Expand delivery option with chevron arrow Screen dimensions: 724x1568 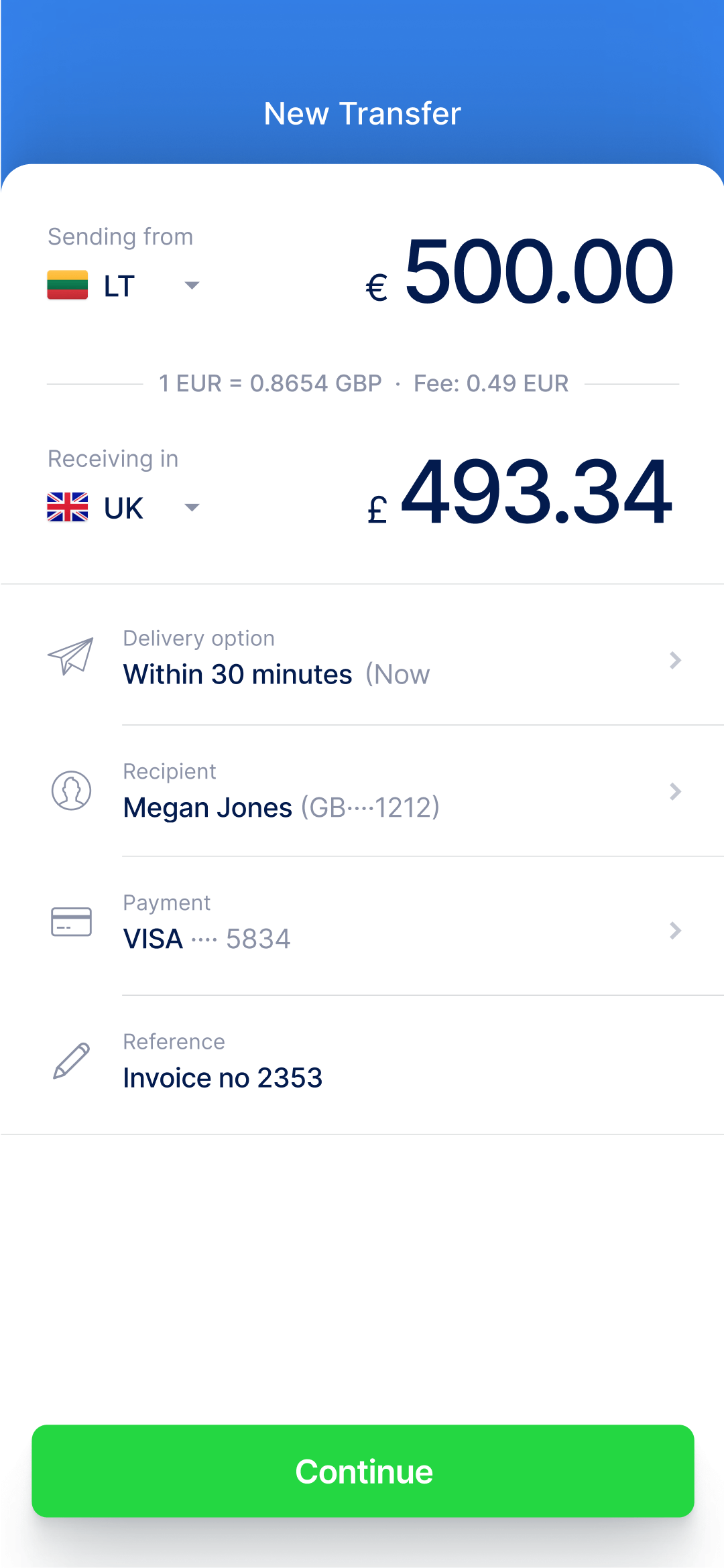coord(675,661)
